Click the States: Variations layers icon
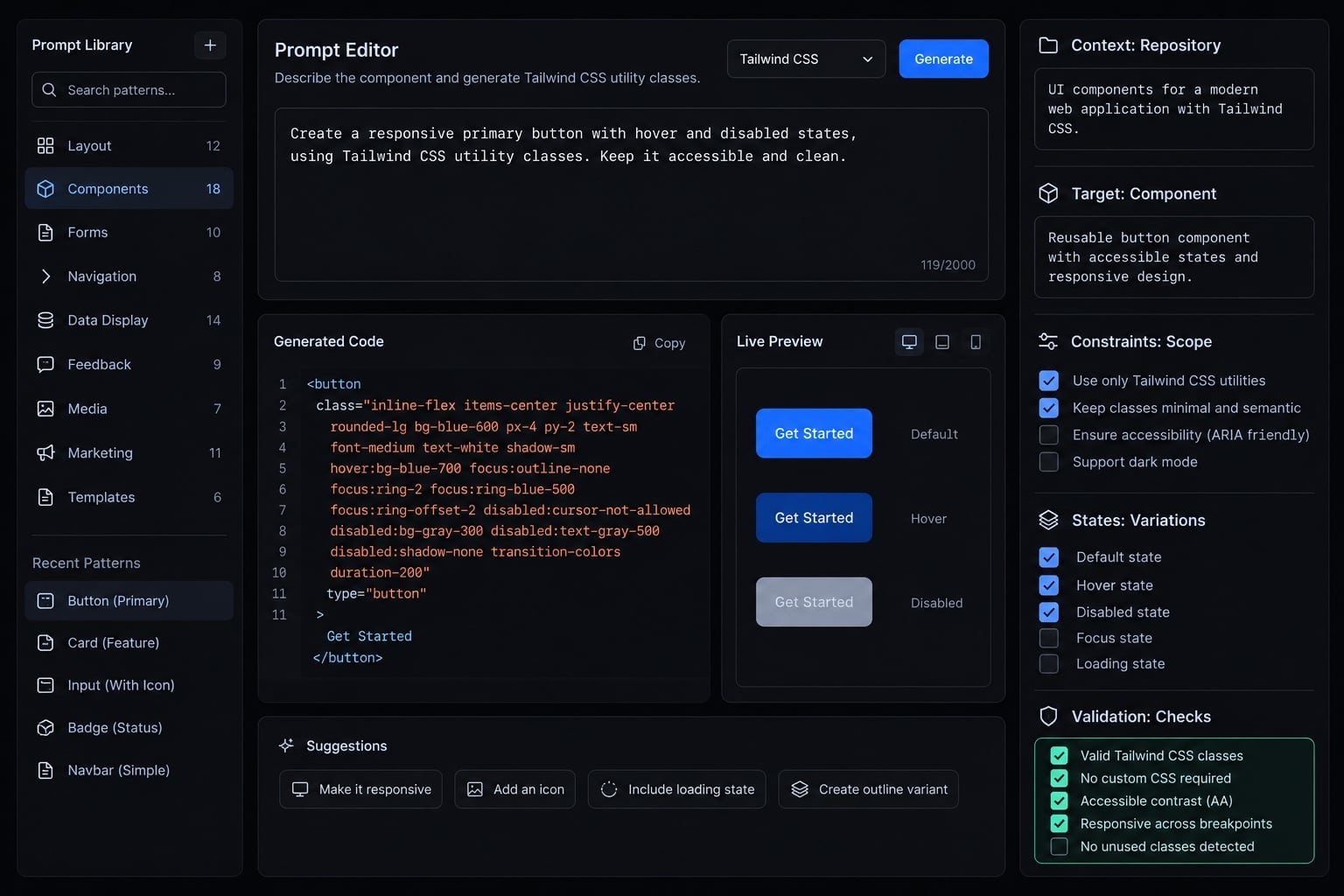 pyautogui.click(x=1048, y=520)
